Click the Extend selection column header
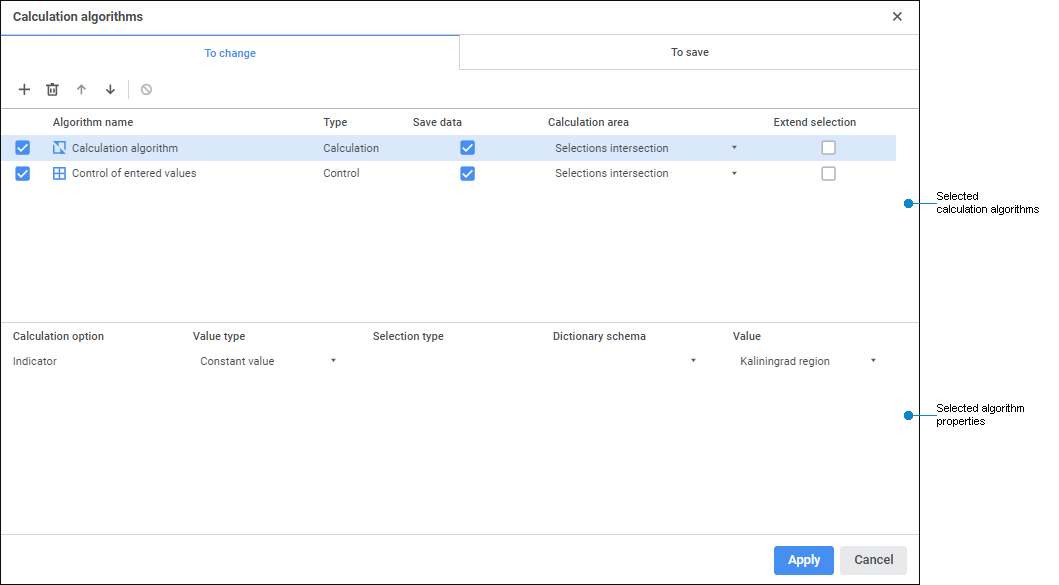 [815, 122]
